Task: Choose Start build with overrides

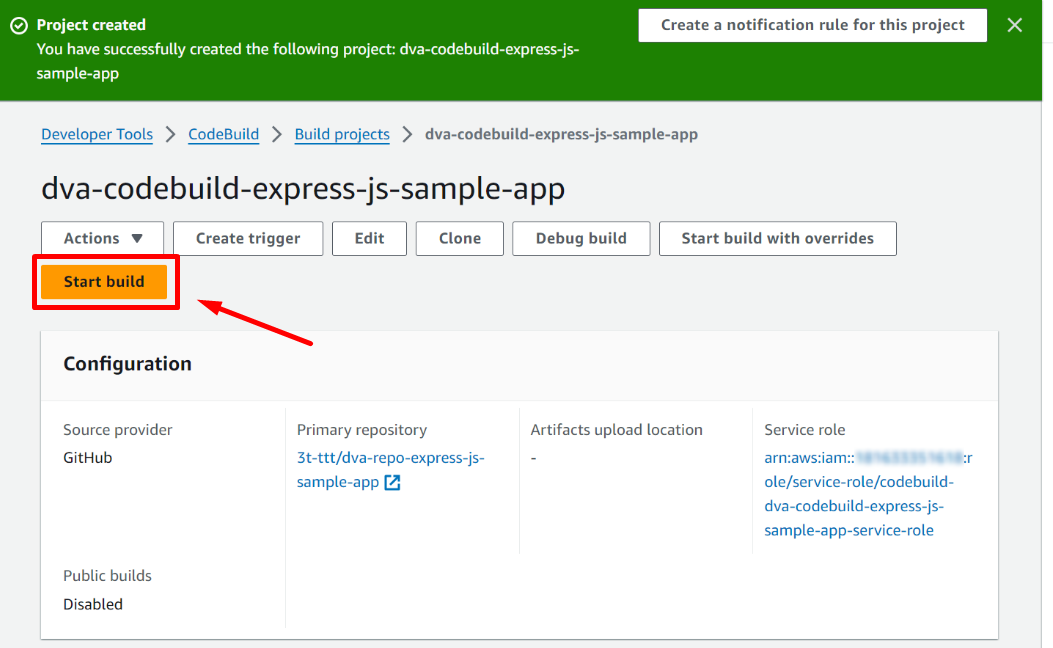Action: click(777, 238)
